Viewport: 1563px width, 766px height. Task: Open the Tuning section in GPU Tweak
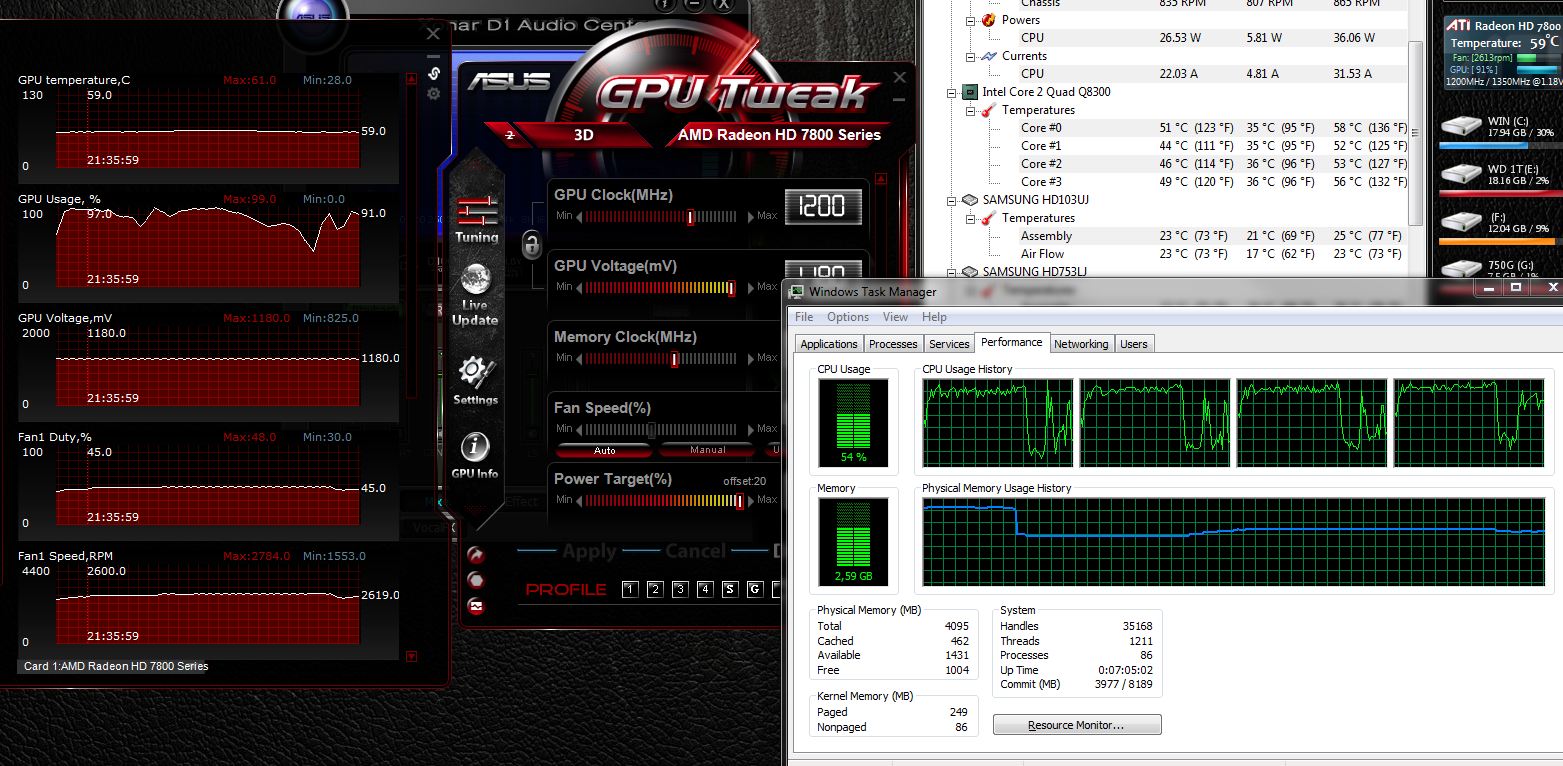(476, 219)
